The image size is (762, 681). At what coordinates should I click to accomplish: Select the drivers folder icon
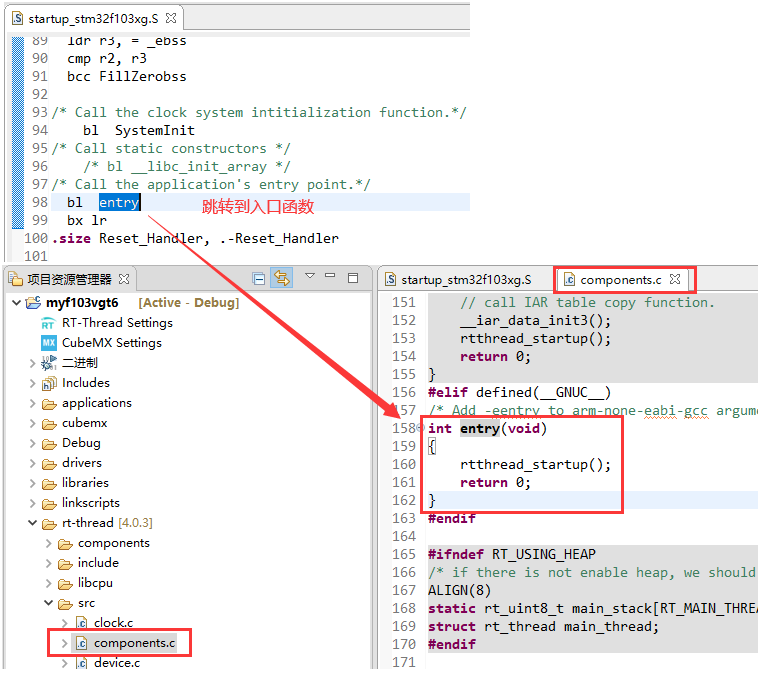click(x=49, y=464)
